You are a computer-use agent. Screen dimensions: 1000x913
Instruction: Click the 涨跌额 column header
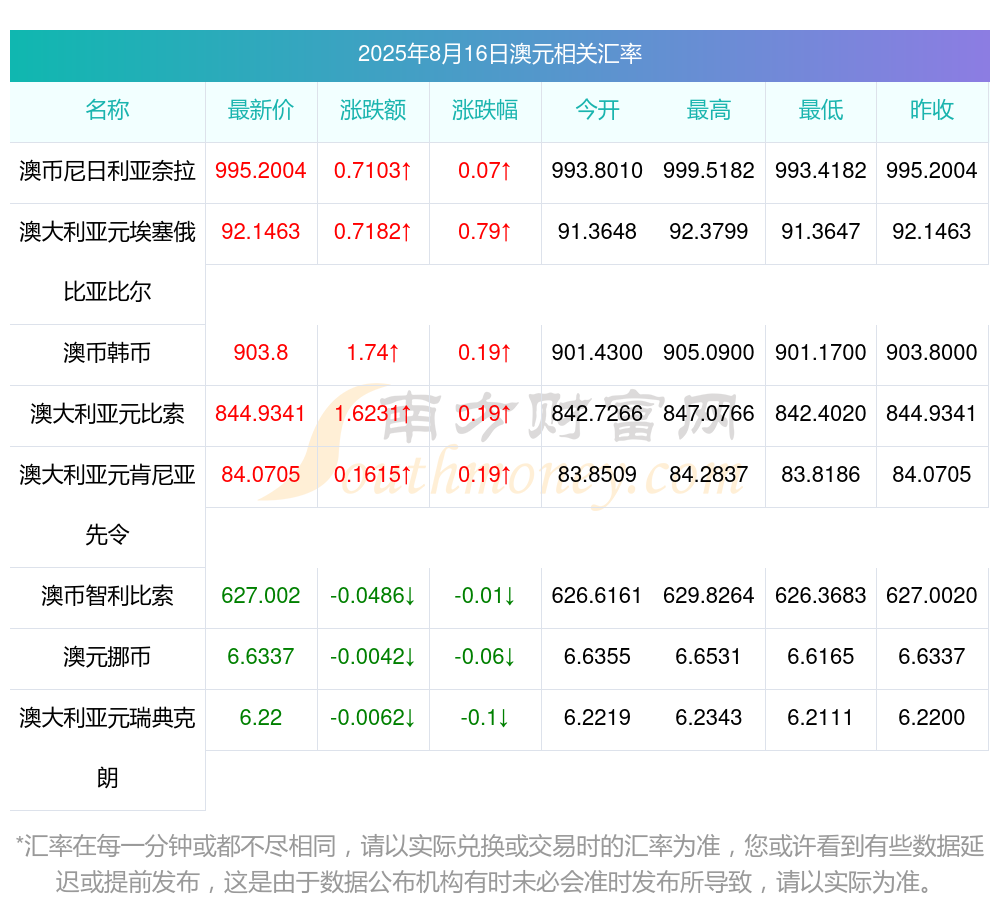[x=373, y=110]
